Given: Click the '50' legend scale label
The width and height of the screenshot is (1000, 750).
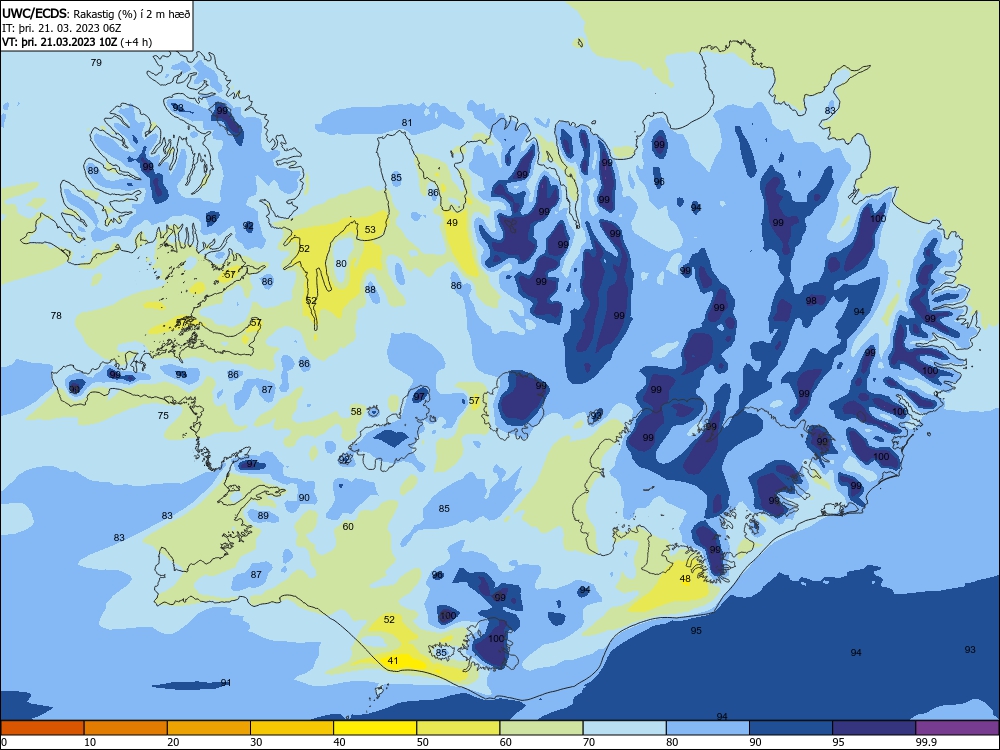Looking at the screenshot, I should point(422,742).
